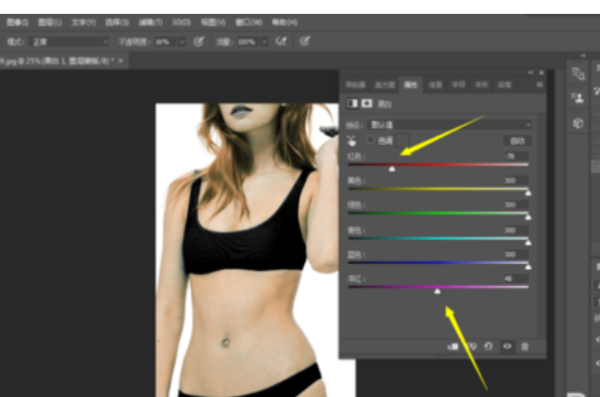This screenshot has width=600, height=397.
Task: Click the 自动 auto button
Action: click(x=518, y=141)
